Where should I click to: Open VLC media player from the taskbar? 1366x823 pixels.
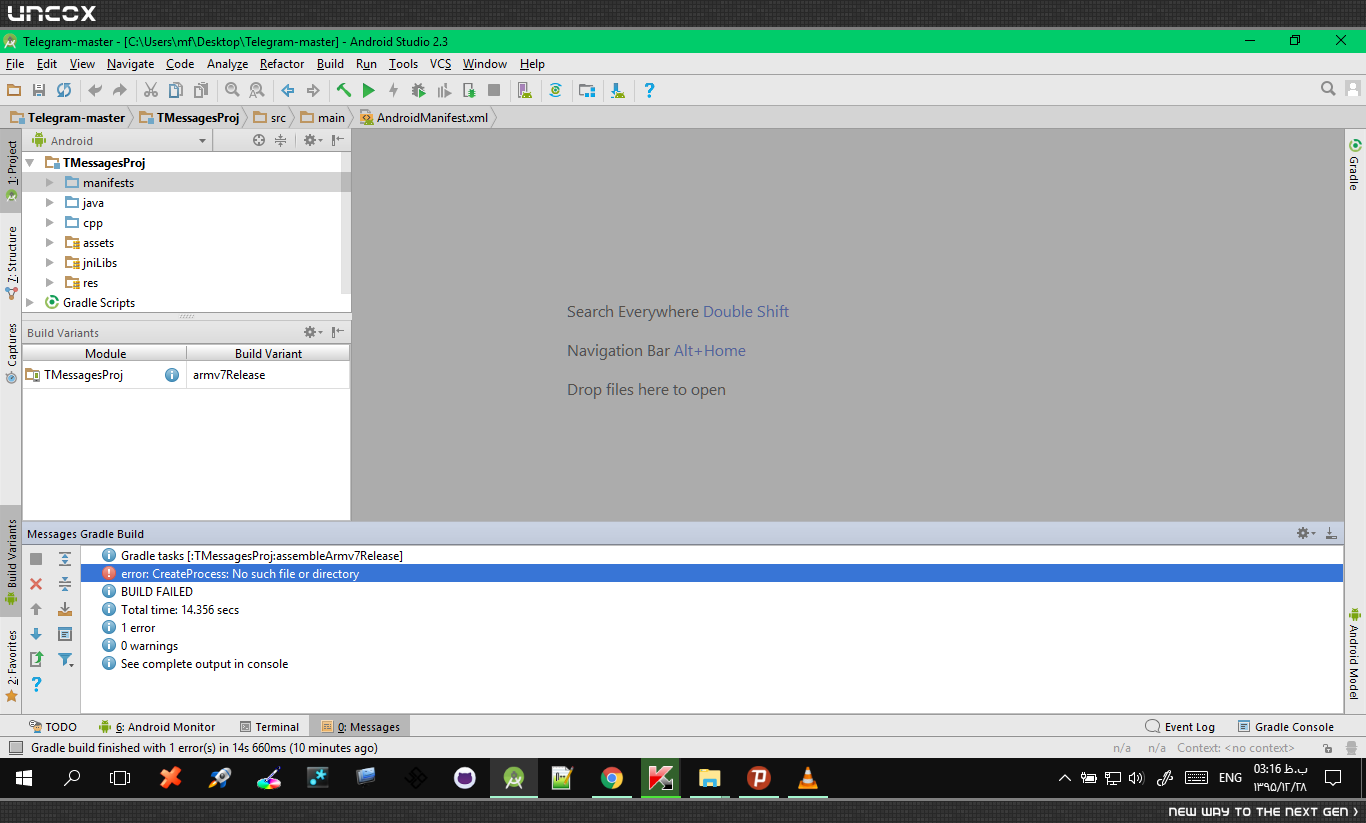tap(807, 778)
